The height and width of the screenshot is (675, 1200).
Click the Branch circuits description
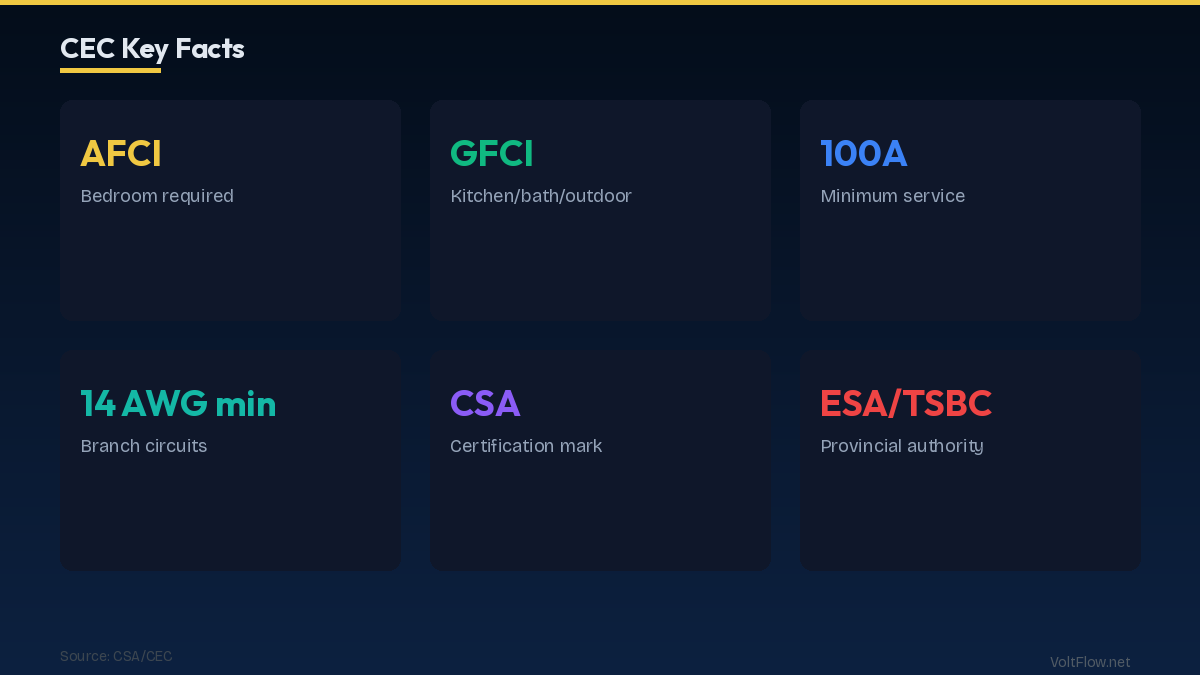[144, 446]
